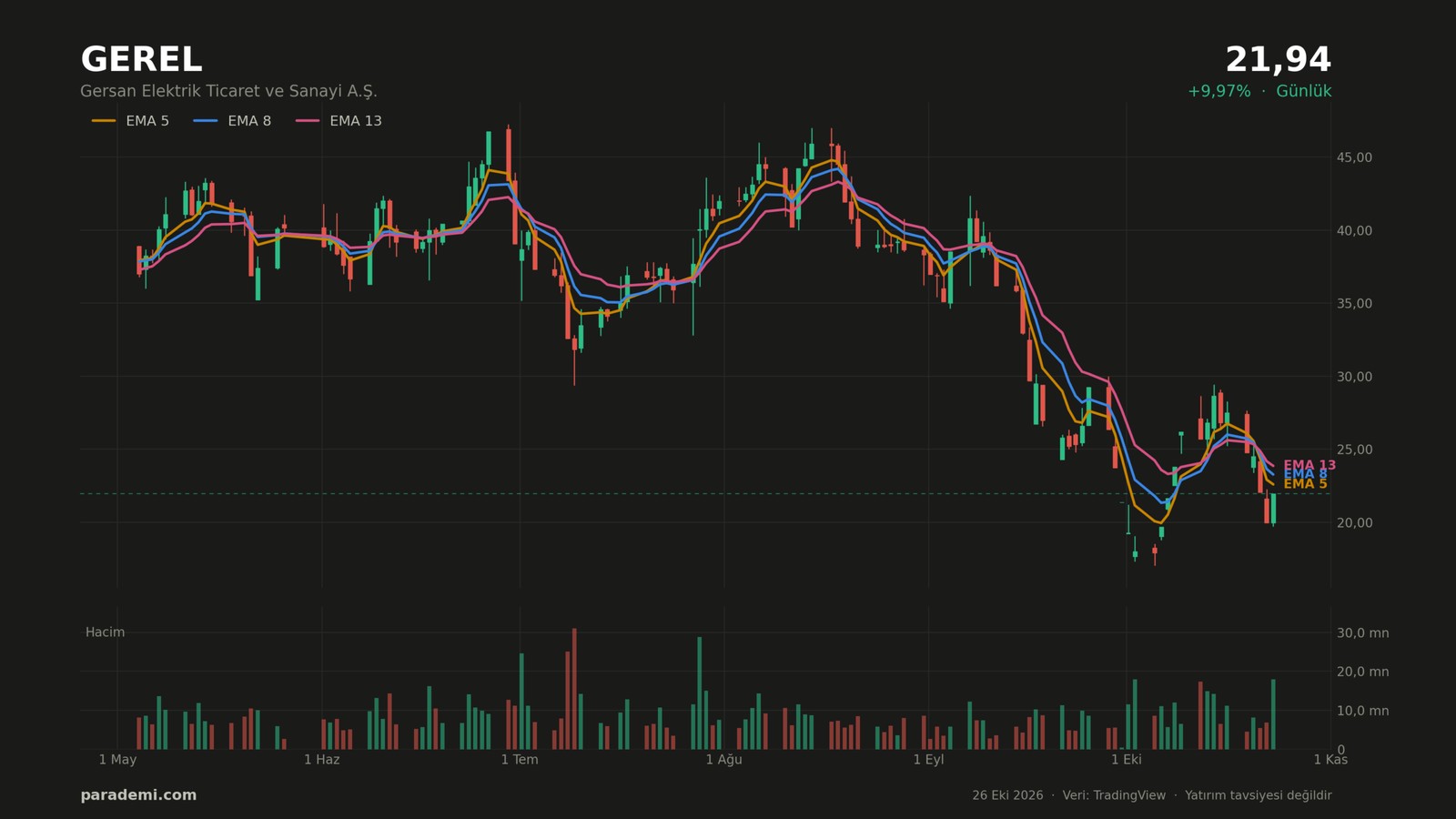Viewport: 1456px width, 819px height.
Task: Click the company name Gersan Elektrik subtitle
Action: 228,91
